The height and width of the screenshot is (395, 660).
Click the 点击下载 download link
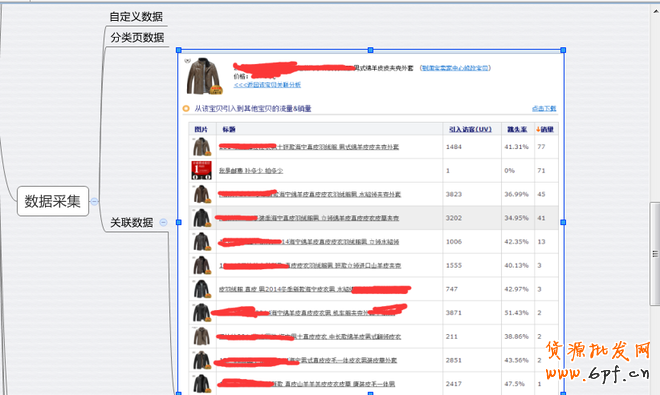544,109
